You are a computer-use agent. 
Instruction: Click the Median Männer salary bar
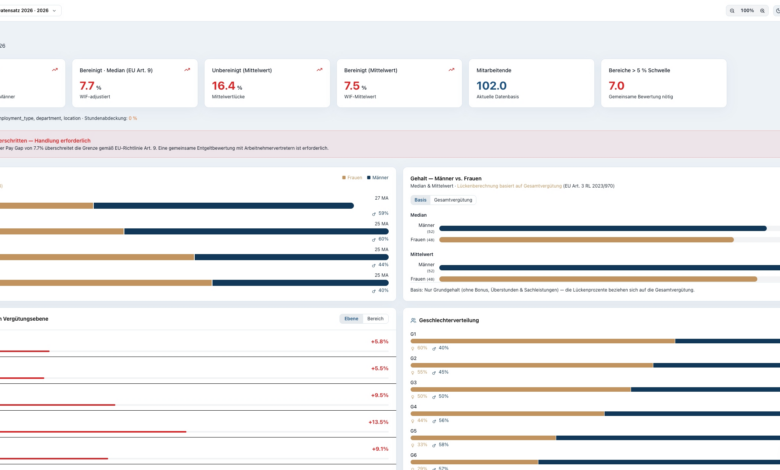click(x=603, y=228)
